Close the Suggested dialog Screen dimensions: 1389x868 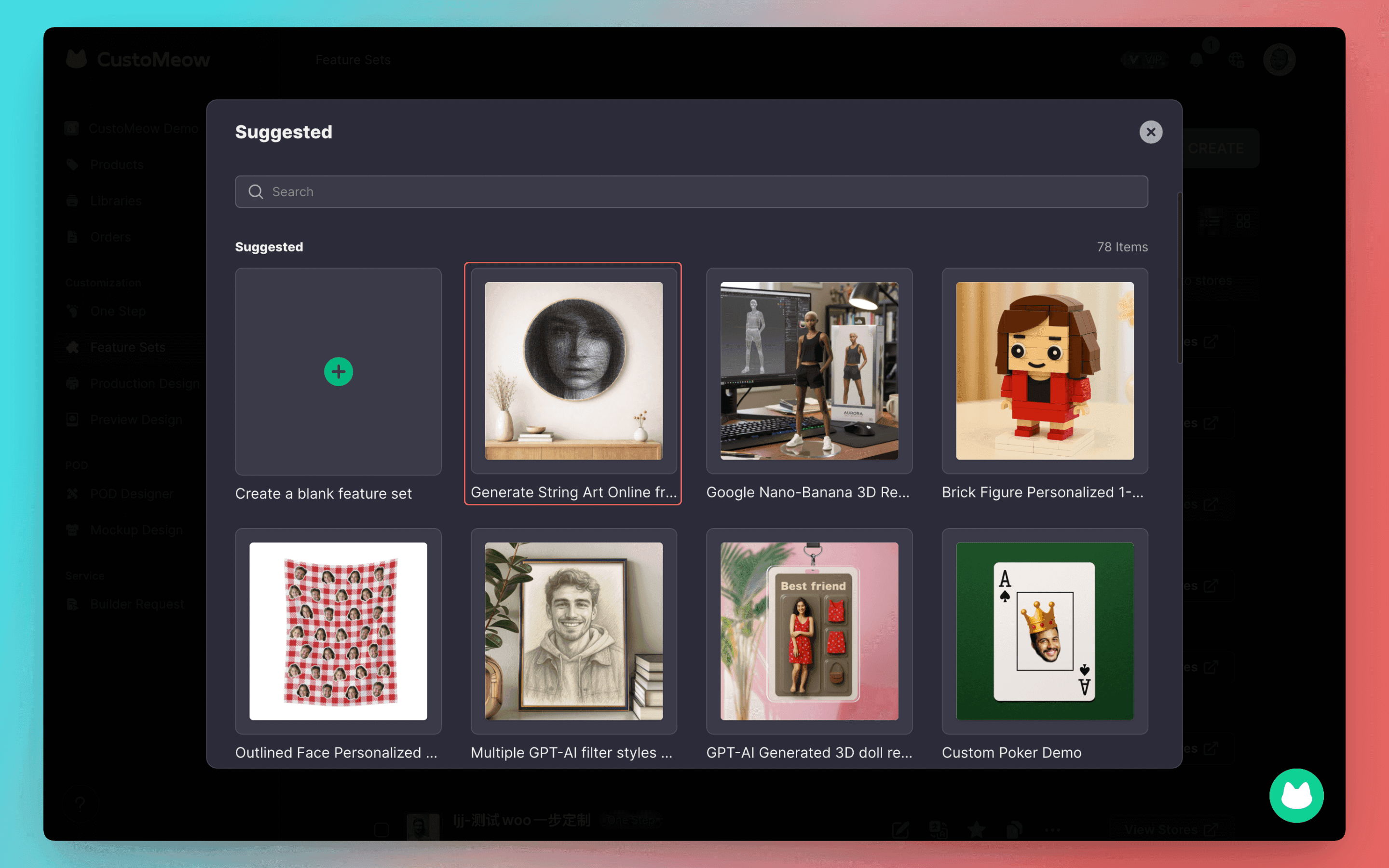coord(1150,132)
